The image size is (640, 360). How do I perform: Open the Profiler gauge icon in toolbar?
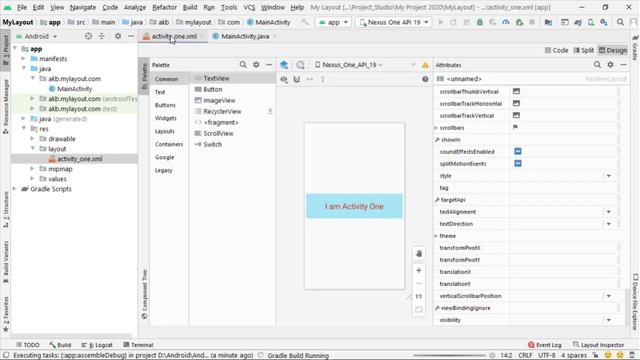506,22
